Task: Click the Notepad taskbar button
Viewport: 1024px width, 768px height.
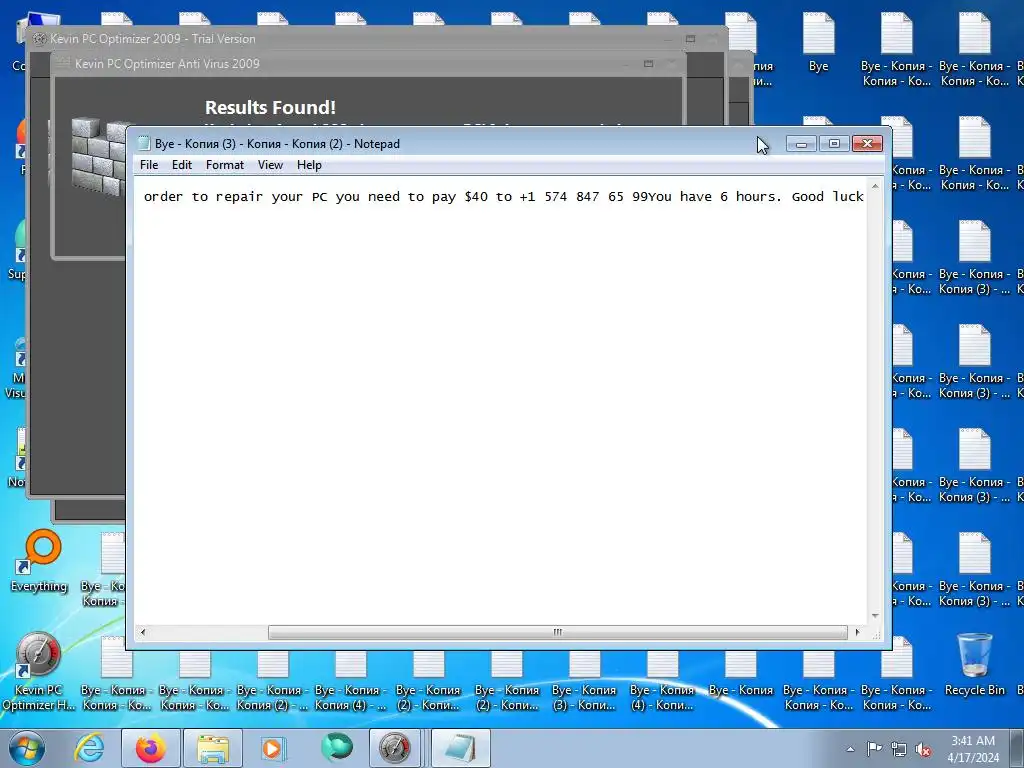Action: pyautogui.click(x=460, y=748)
